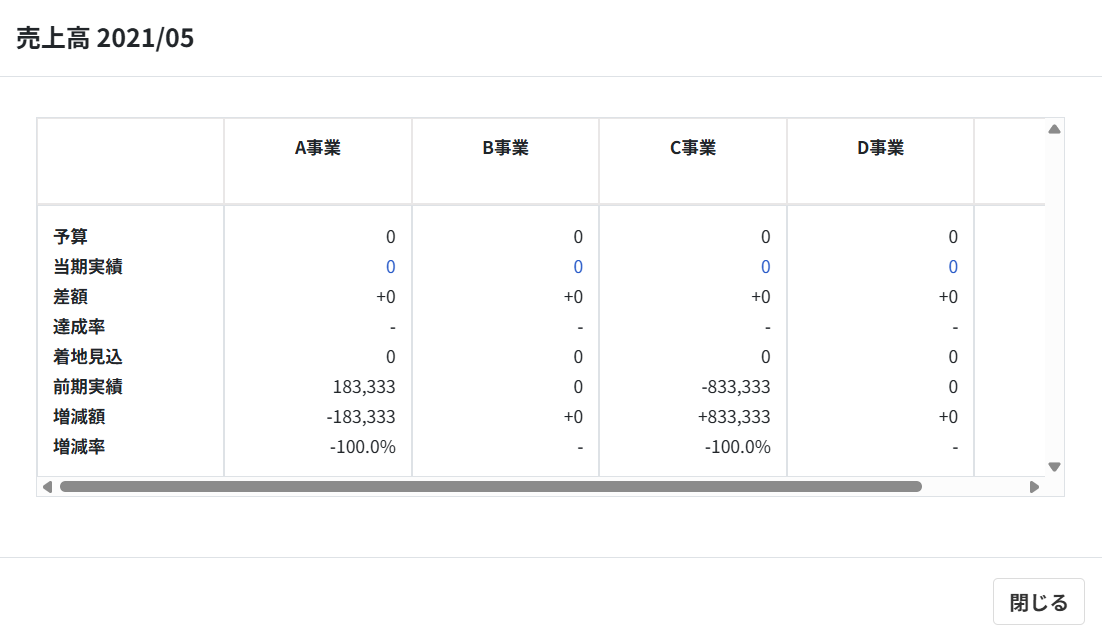The height and width of the screenshot is (641, 1102).
Task: Click the 予算 row label
Action: coord(70,237)
